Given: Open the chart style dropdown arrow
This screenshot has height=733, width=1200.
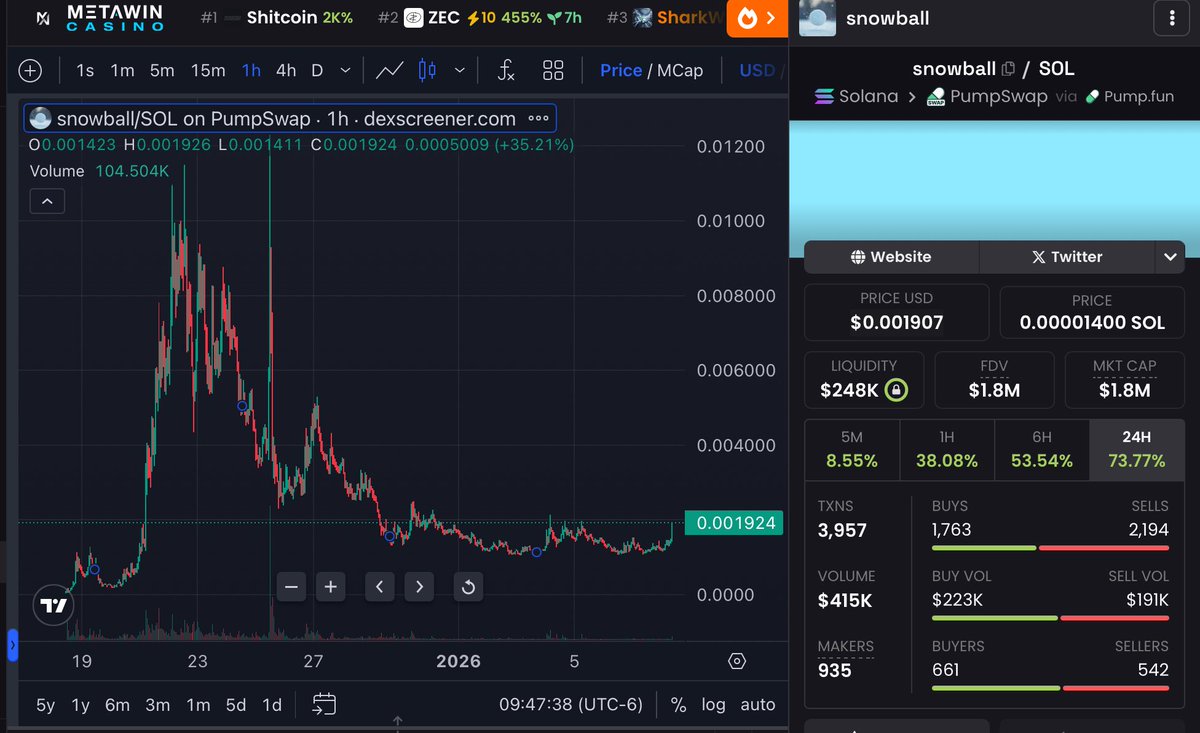Looking at the screenshot, I should coord(460,71).
